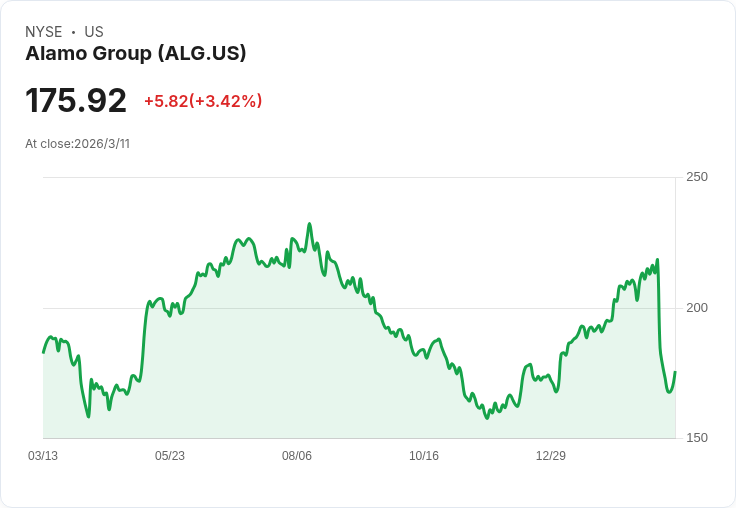The height and width of the screenshot is (508, 736).
Task: Click the chart line's first point at left edge
Action: 43,352
